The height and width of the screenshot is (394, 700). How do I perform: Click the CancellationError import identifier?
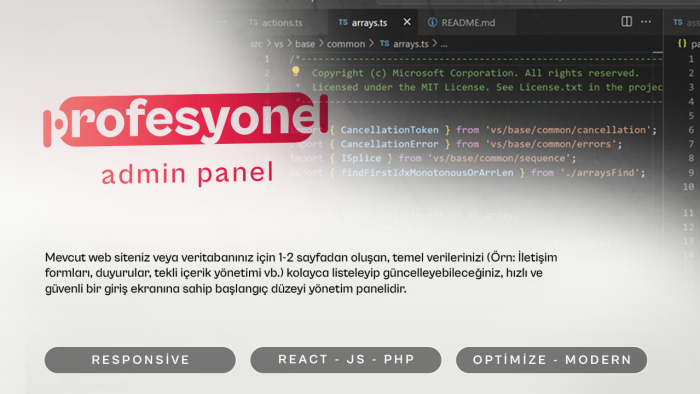click(x=390, y=144)
